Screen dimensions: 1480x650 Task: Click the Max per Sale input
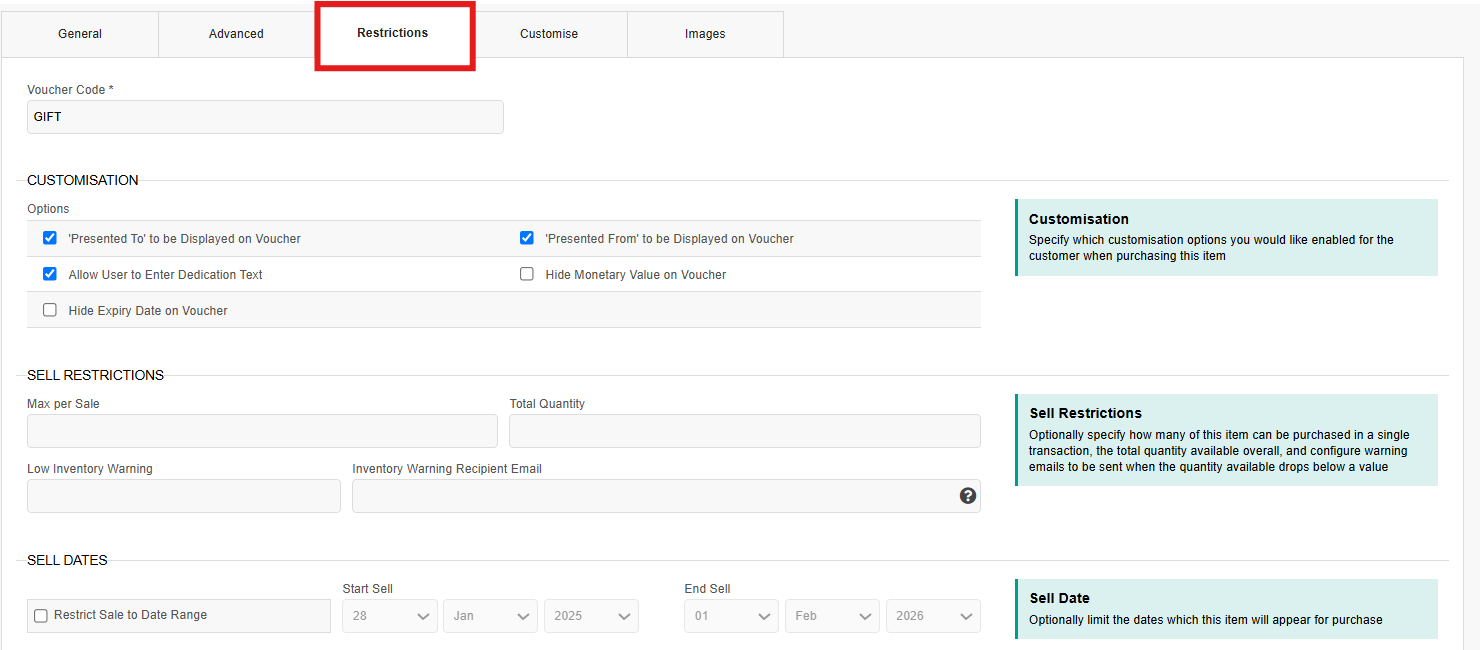pyautogui.click(x=262, y=431)
